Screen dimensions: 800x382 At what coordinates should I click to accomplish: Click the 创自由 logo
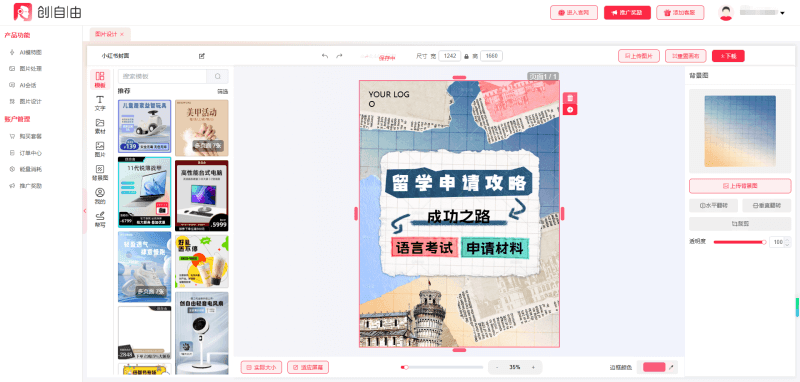(x=47, y=12)
